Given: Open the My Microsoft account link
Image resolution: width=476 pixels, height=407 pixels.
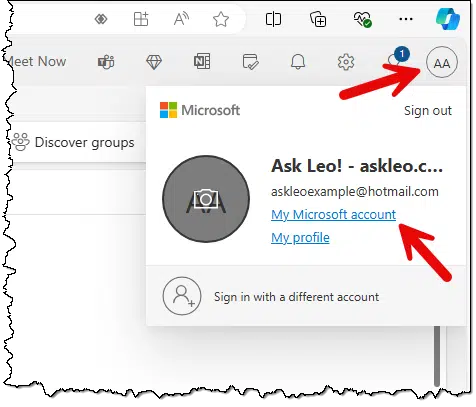Looking at the screenshot, I should click(x=333, y=214).
